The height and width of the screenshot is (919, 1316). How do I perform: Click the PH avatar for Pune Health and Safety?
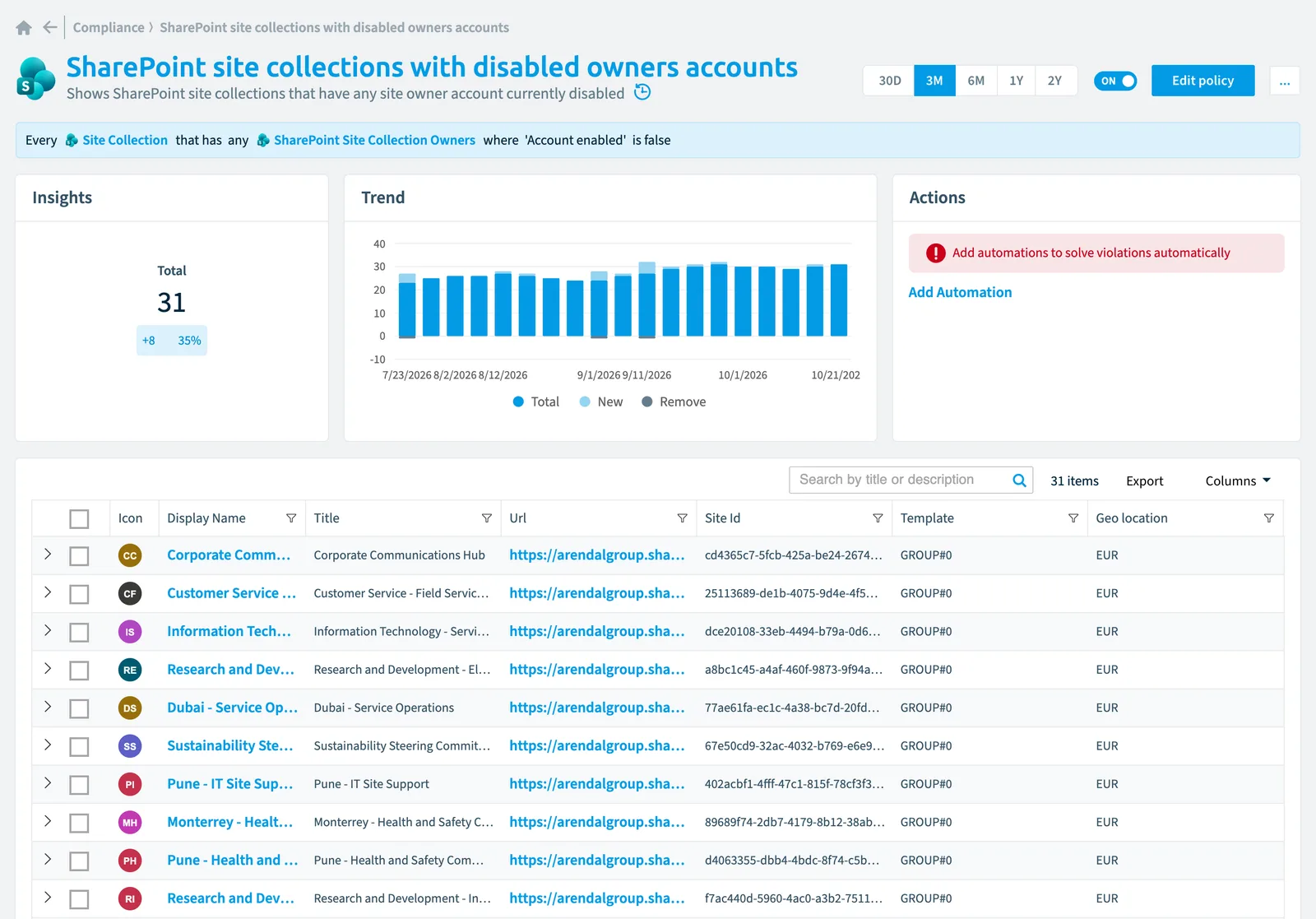coord(130,861)
